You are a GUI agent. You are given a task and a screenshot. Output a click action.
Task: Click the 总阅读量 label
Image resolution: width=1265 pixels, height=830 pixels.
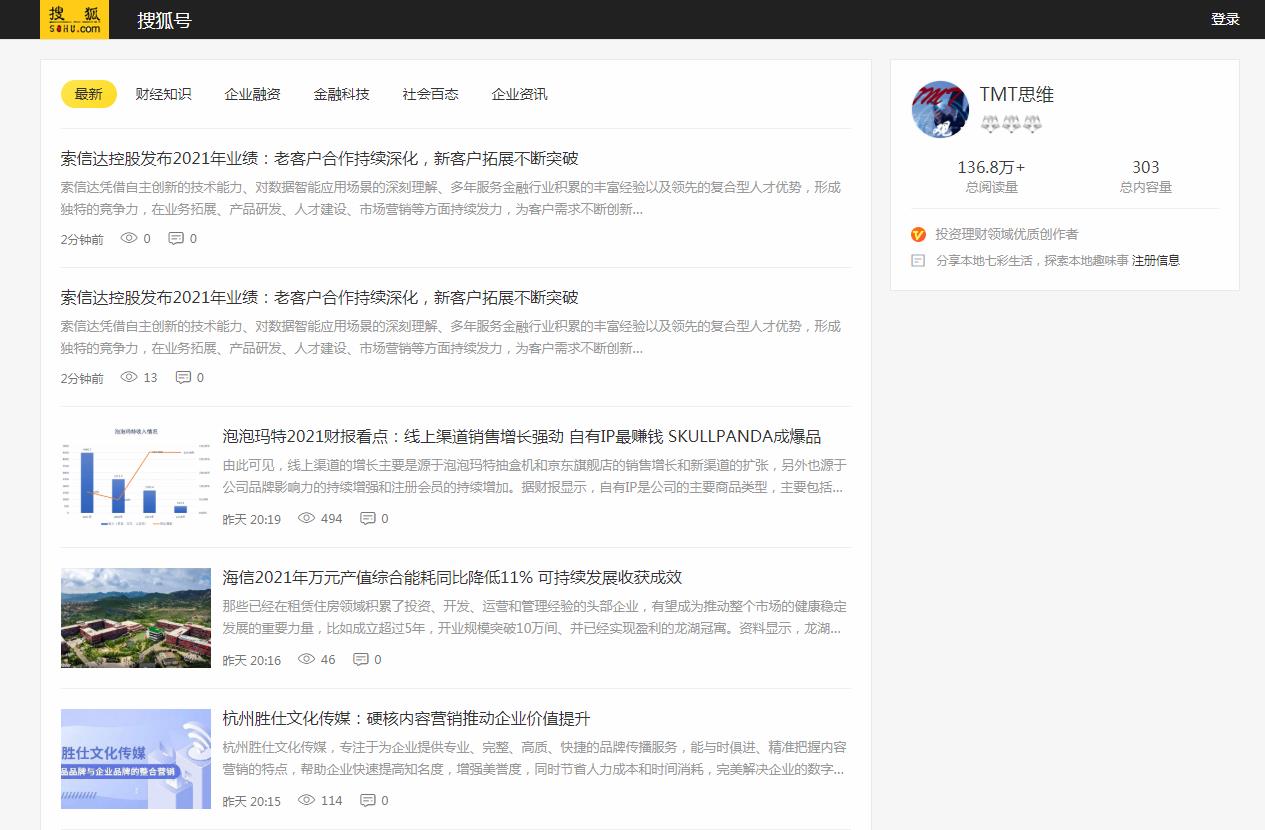tap(992, 187)
